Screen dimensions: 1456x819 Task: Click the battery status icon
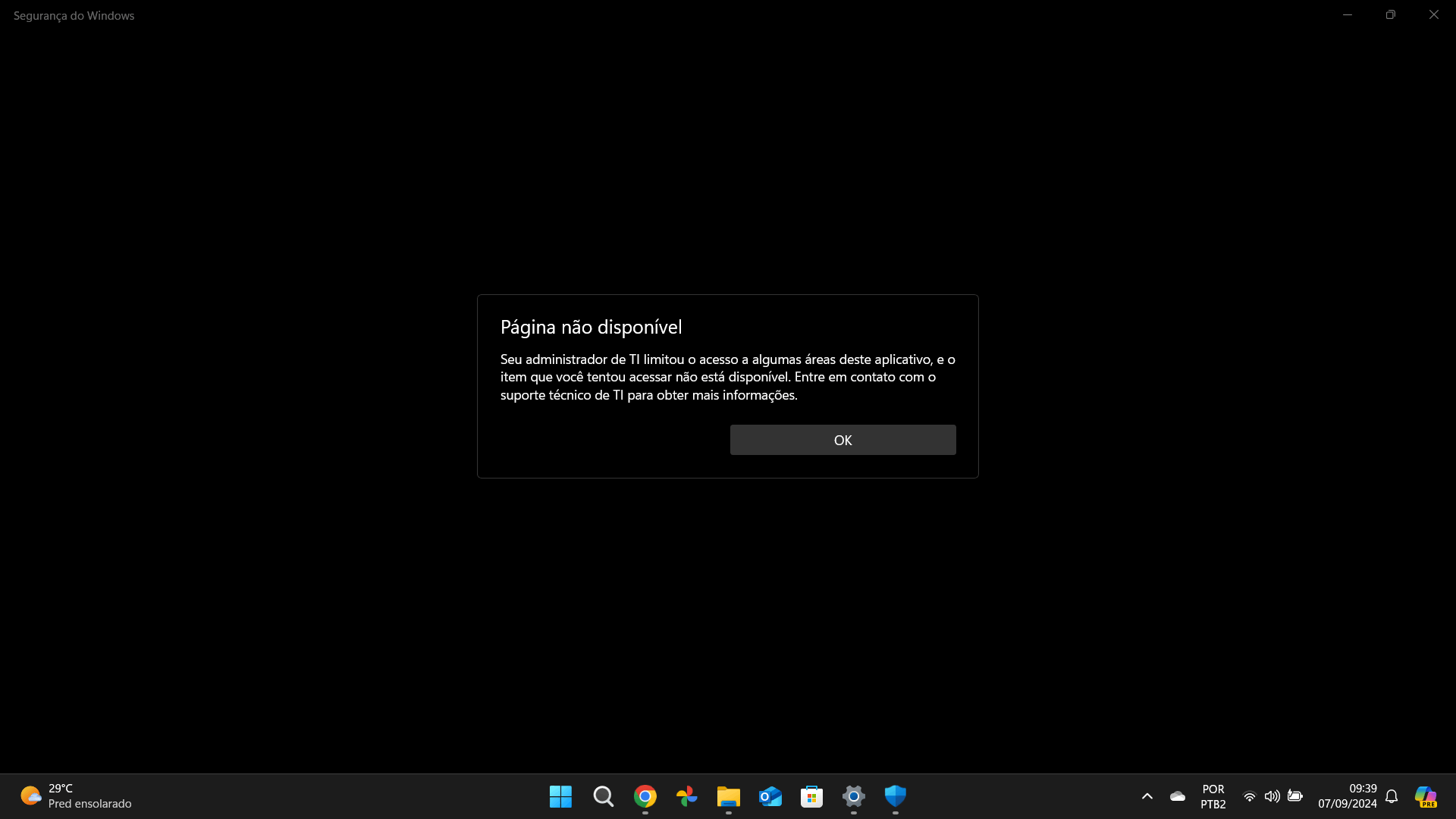point(1295,796)
